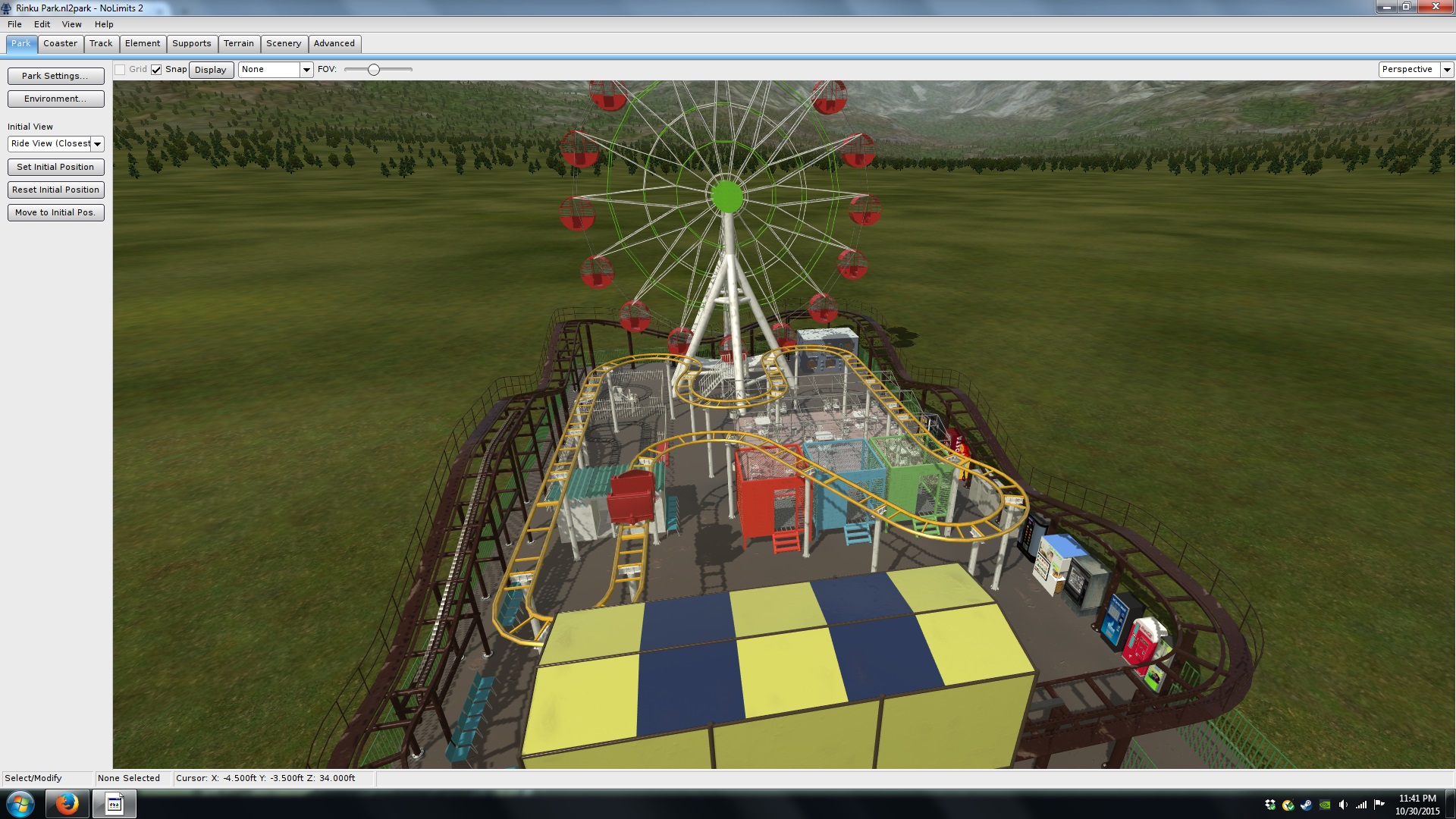Open the network signal icon

click(x=1361, y=805)
